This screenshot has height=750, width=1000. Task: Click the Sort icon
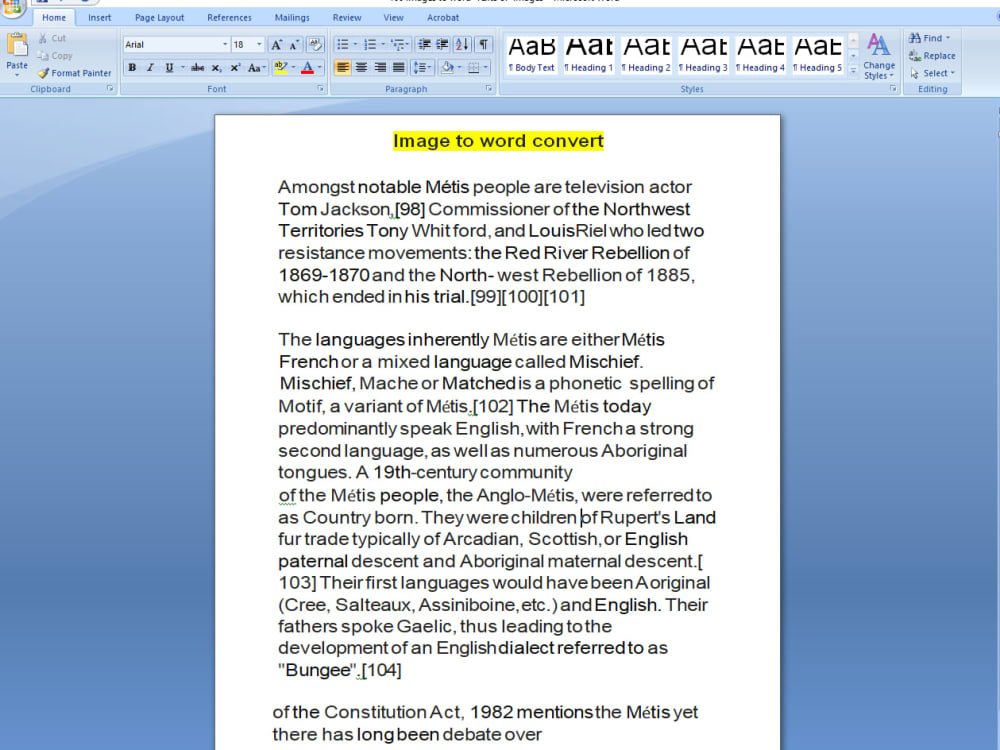pyautogui.click(x=462, y=45)
